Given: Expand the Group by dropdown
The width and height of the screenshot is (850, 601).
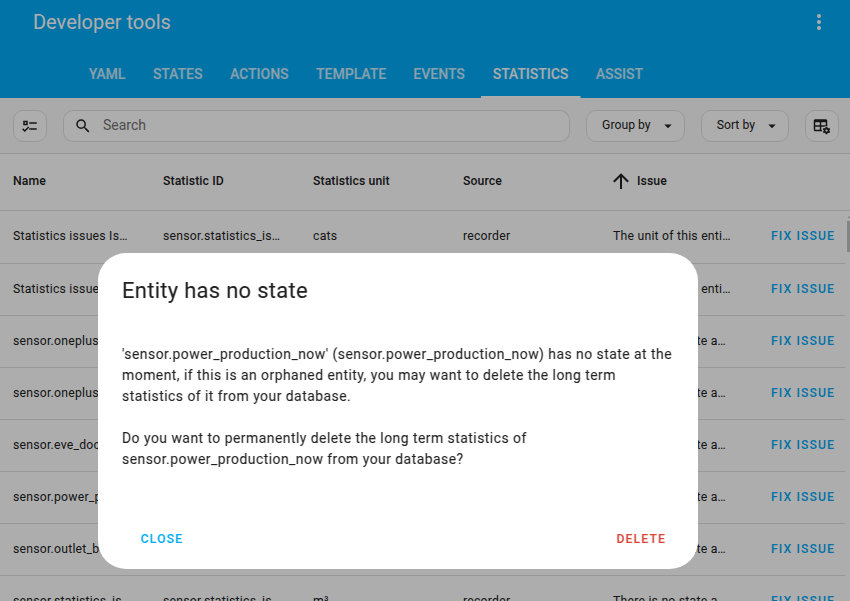Looking at the screenshot, I should click(x=635, y=126).
